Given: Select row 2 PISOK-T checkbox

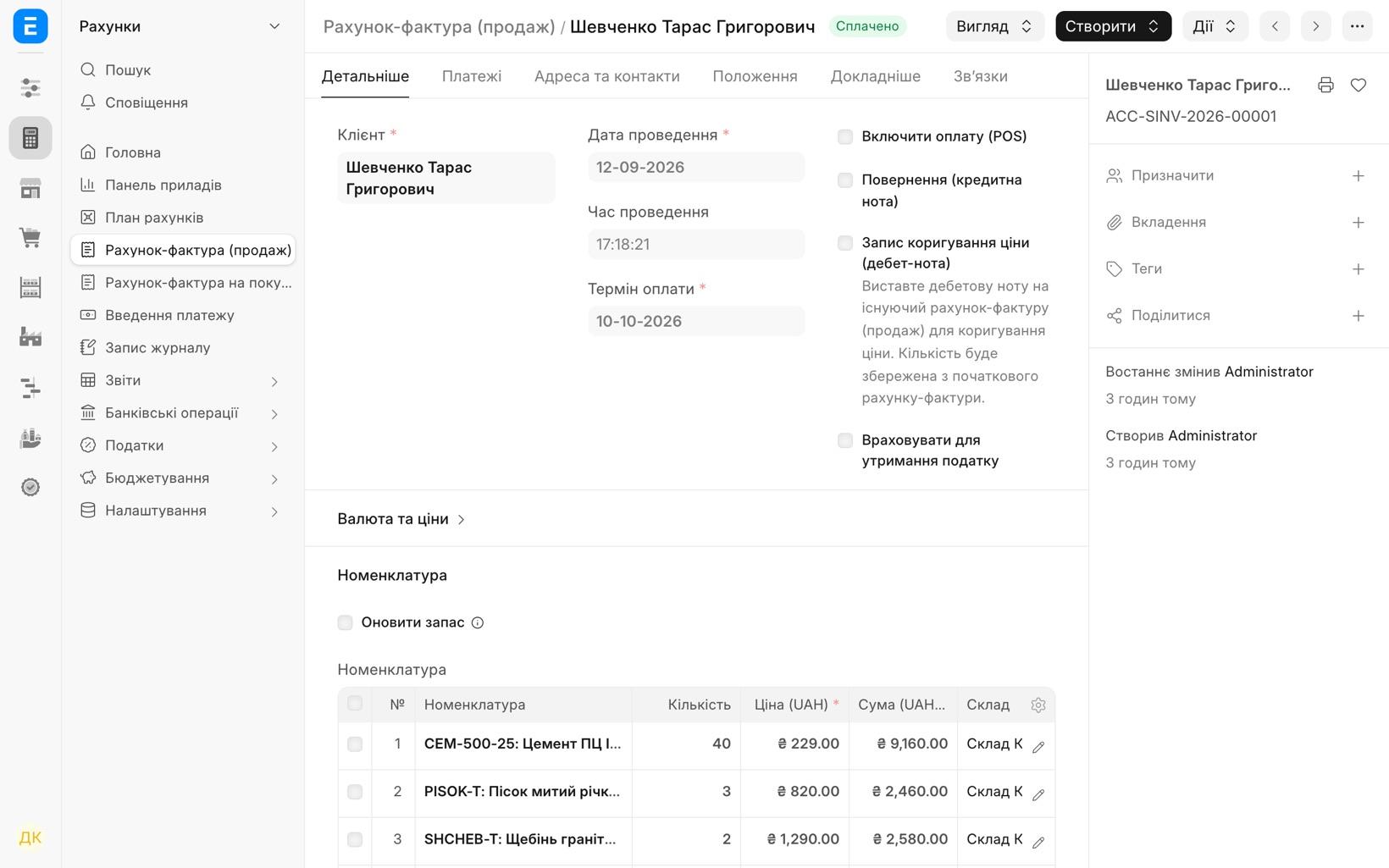Looking at the screenshot, I should point(355,792).
